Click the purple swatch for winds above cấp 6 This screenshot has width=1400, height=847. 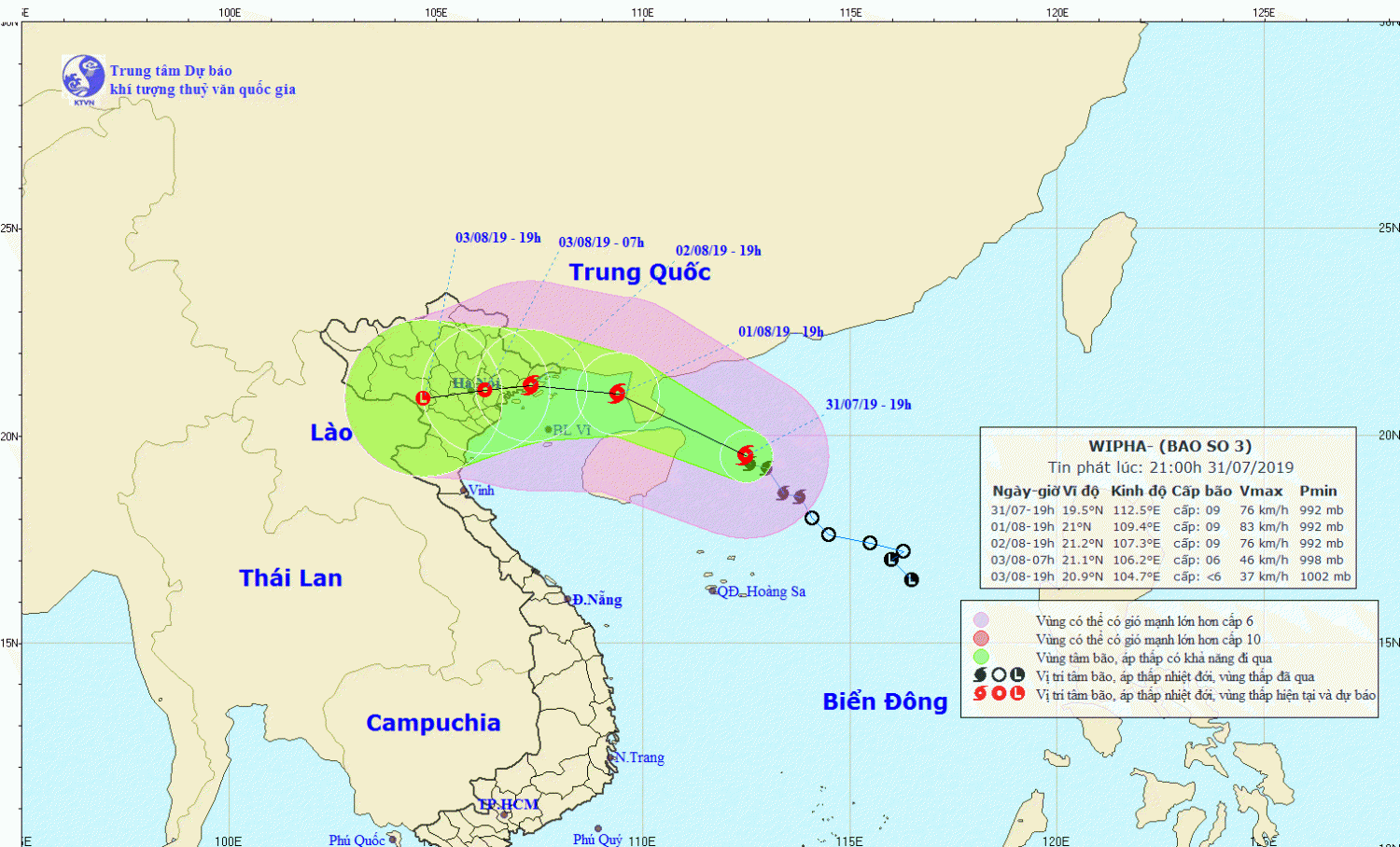pos(981,619)
